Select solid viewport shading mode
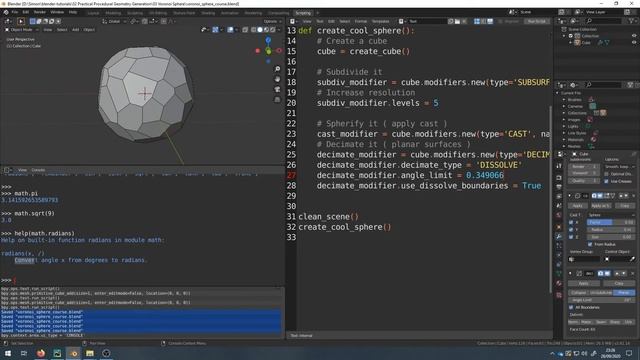The height and width of the screenshot is (360, 640). [x=260, y=30]
